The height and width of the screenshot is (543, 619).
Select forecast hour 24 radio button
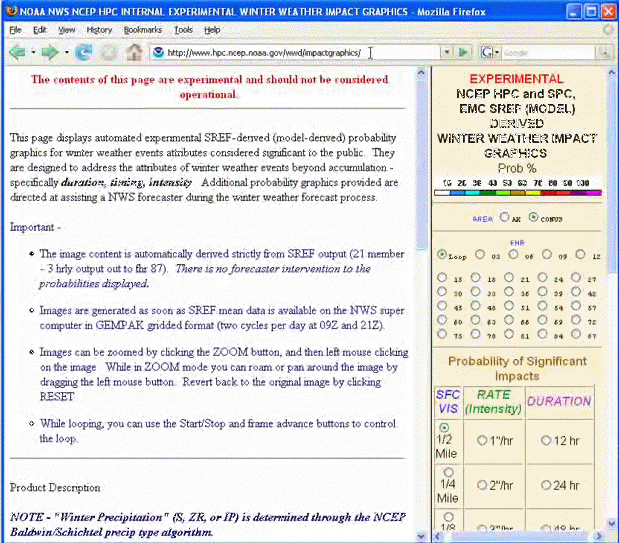coord(542,277)
